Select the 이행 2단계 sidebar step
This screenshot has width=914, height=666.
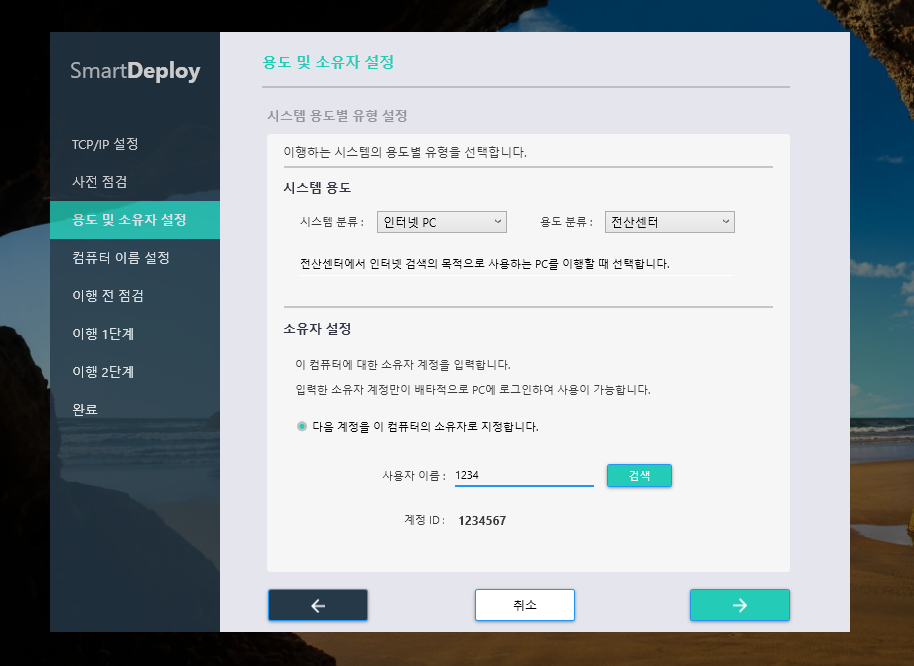(135, 371)
